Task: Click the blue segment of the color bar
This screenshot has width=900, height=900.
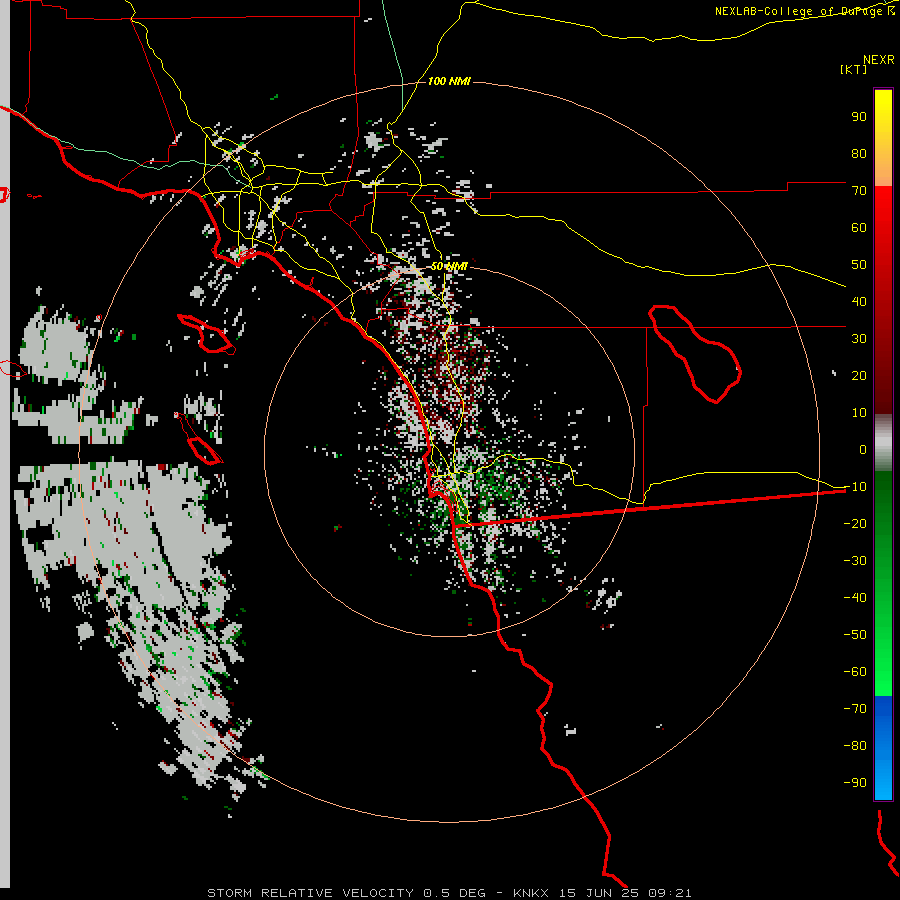Action: coord(883,747)
